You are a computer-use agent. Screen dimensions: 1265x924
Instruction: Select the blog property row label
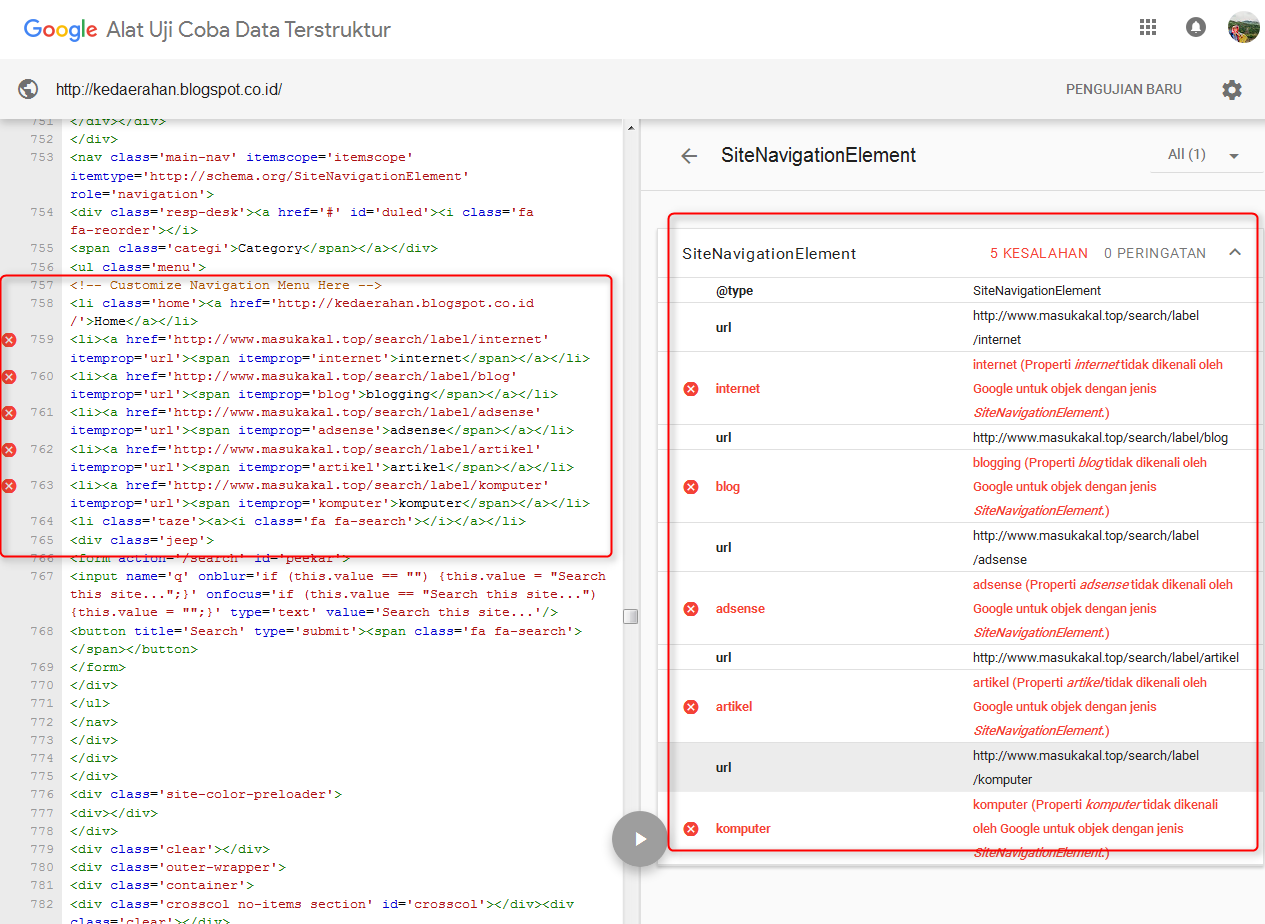click(728, 487)
